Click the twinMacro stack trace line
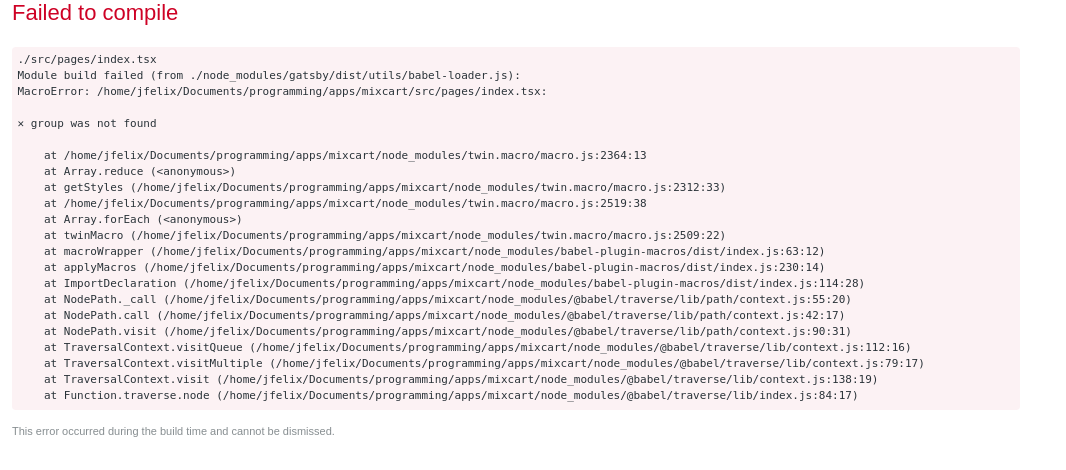Viewport: 1066px width, 470px height. (x=385, y=235)
